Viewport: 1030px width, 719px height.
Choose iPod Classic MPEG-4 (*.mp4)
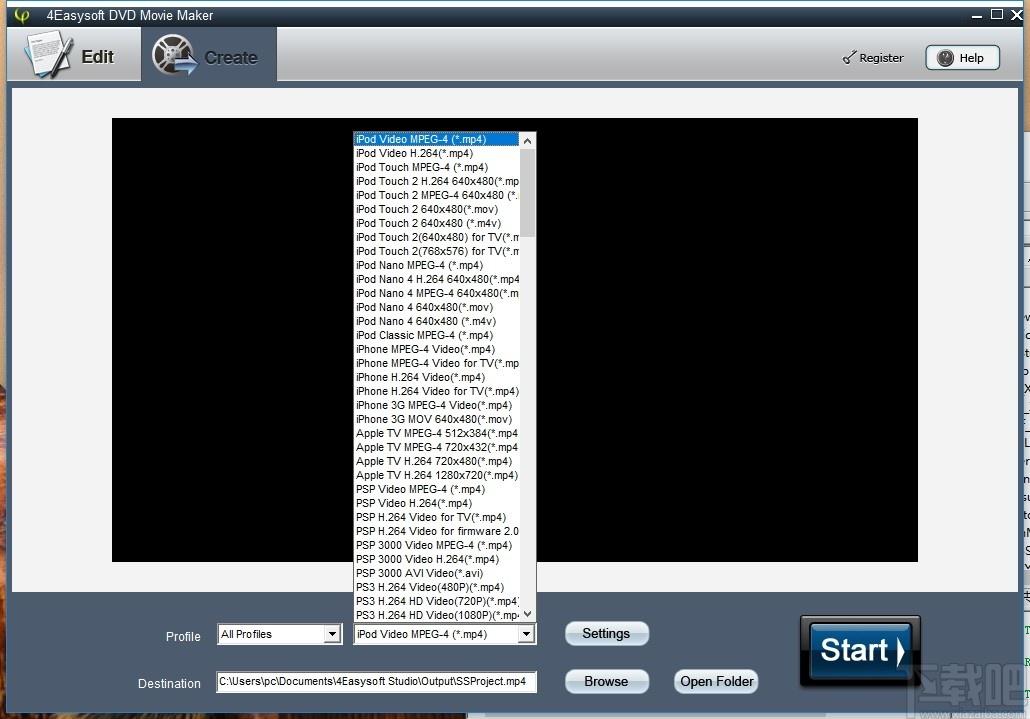point(437,336)
